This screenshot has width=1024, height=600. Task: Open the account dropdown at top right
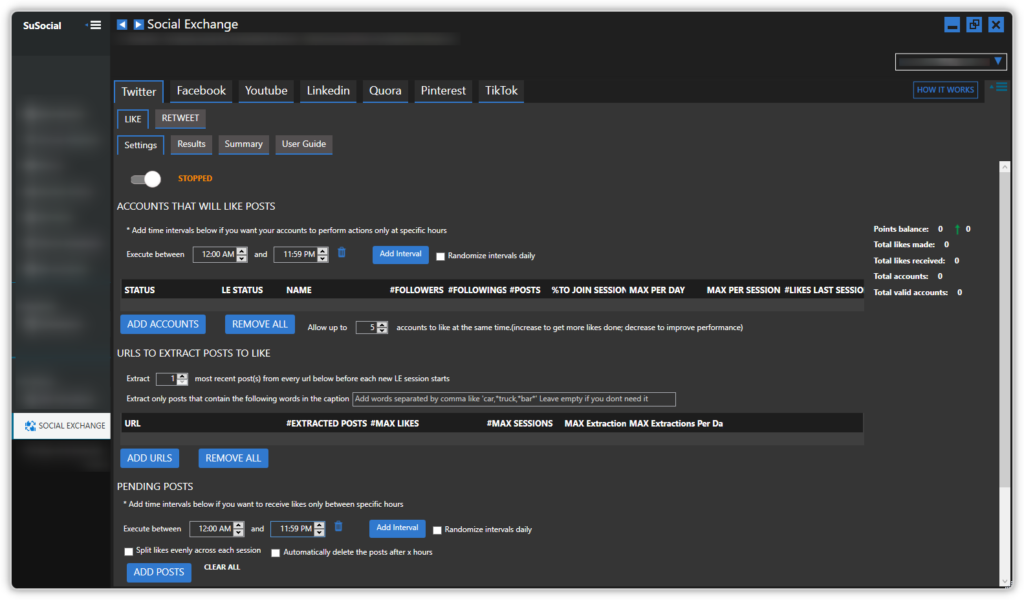[950, 62]
